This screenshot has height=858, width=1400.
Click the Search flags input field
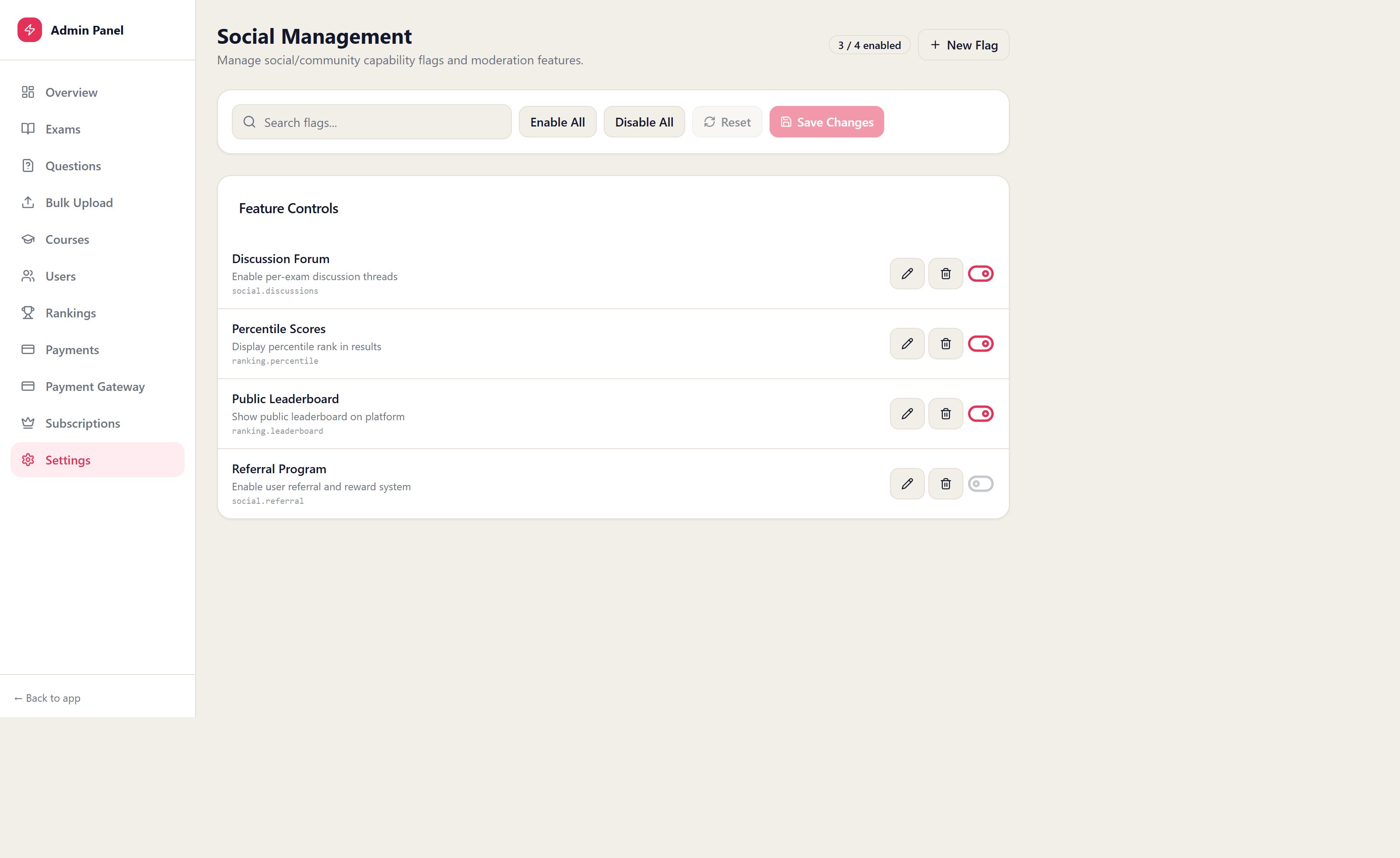371,122
